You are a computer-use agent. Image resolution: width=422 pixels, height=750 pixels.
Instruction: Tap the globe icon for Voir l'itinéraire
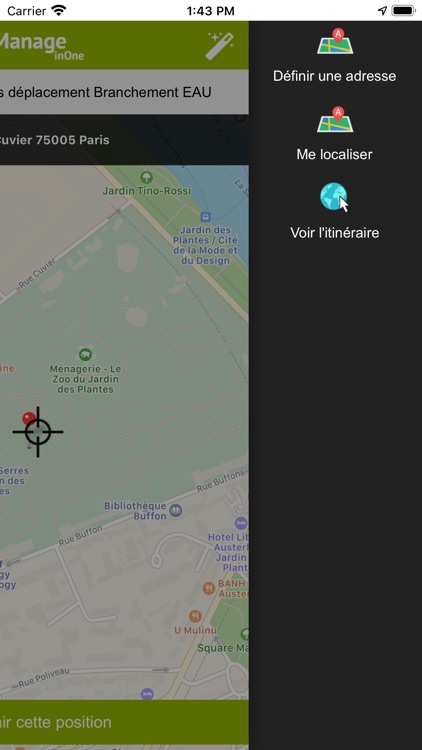pyautogui.click(x=334, y=197)
